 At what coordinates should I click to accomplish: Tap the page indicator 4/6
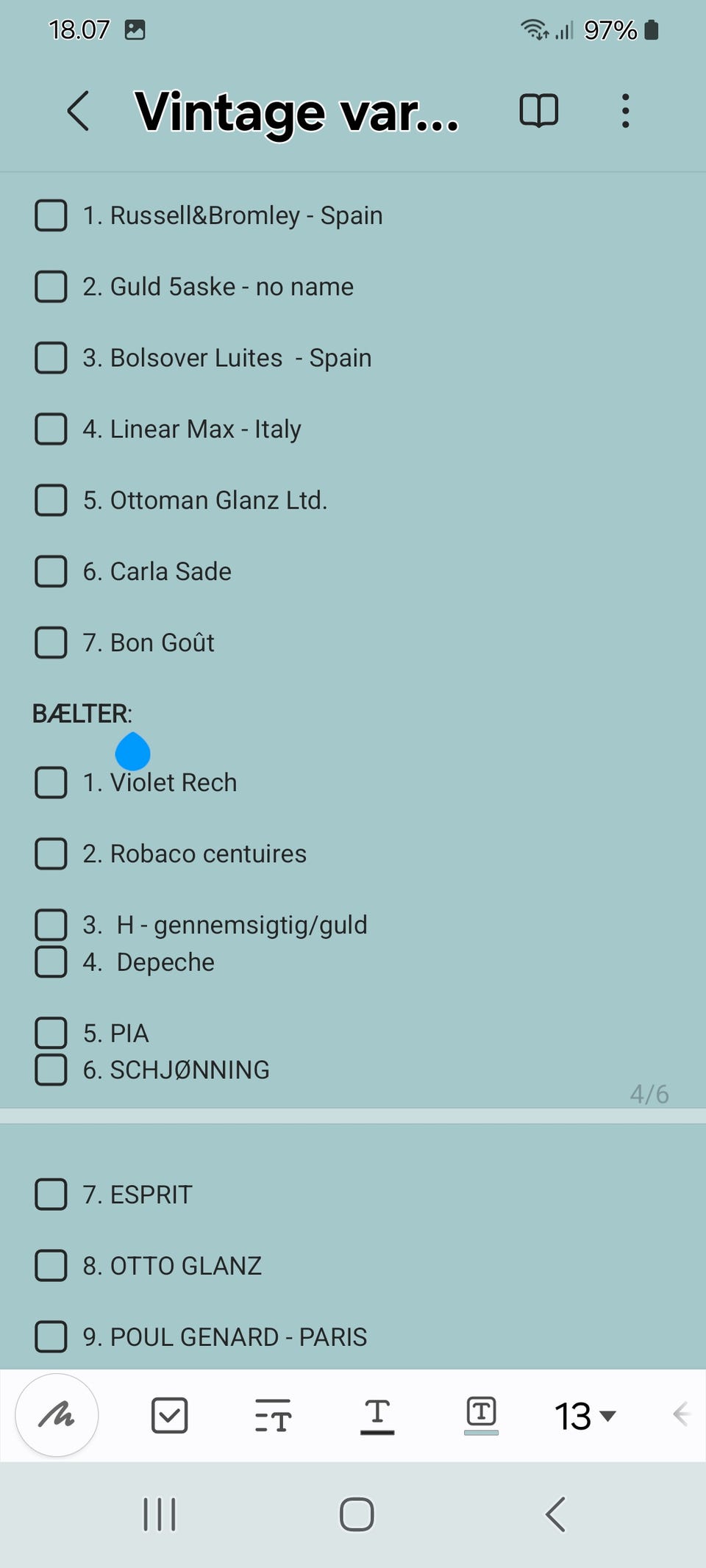tap(649, 1094)
